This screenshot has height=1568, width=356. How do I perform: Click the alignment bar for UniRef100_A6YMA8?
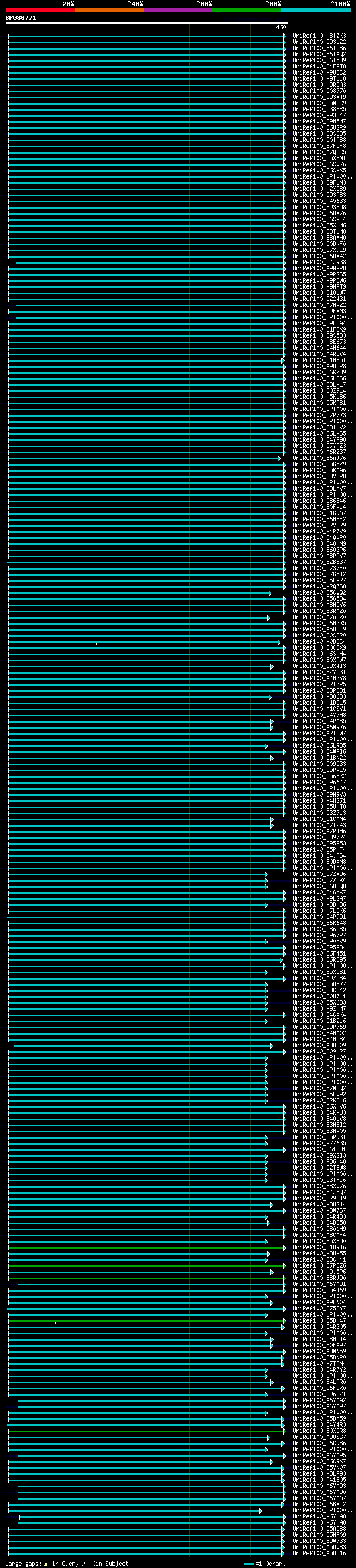coord(153,1516)
